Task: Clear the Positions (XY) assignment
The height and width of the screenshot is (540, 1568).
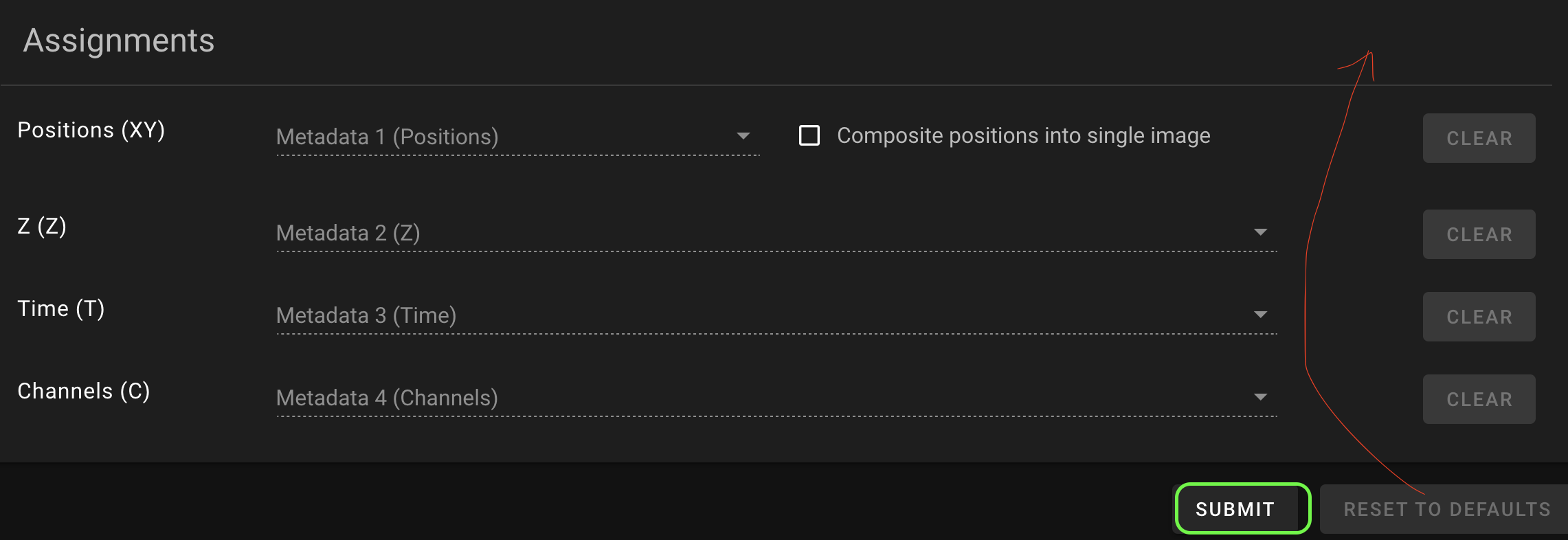Action: (x=1479, y=137)
